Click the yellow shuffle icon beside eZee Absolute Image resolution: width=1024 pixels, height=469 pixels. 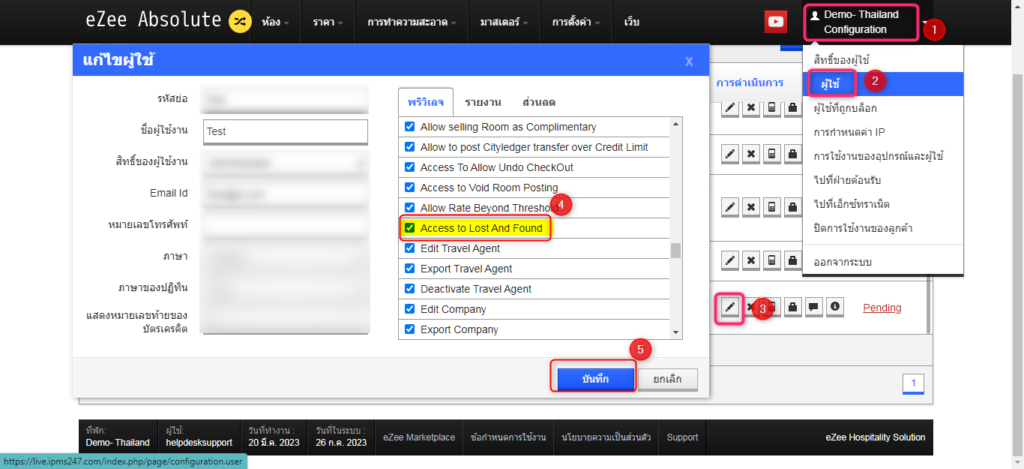point(240,22)
